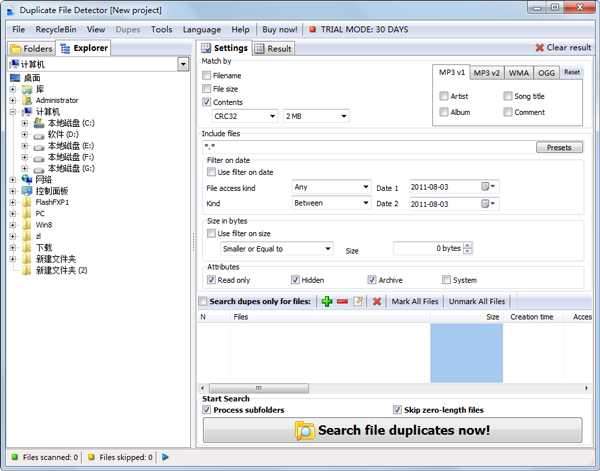Image resolution: width=600 pixels, height=471 pixels.
Task: Expand the Administrator tree node
Action: [12, 100]
